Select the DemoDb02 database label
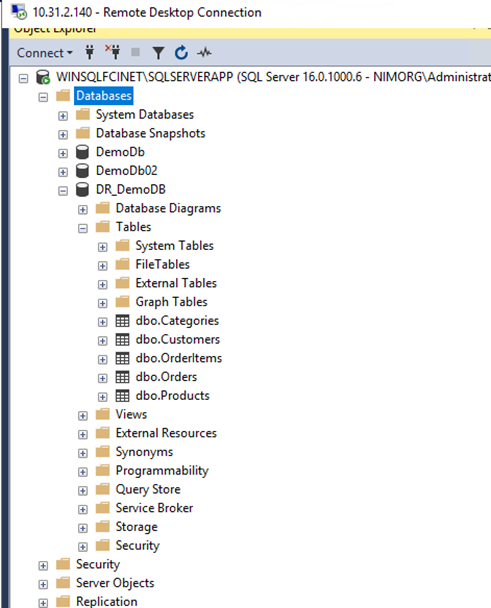This screenshot has width=491, height=608. click(126, 171)
